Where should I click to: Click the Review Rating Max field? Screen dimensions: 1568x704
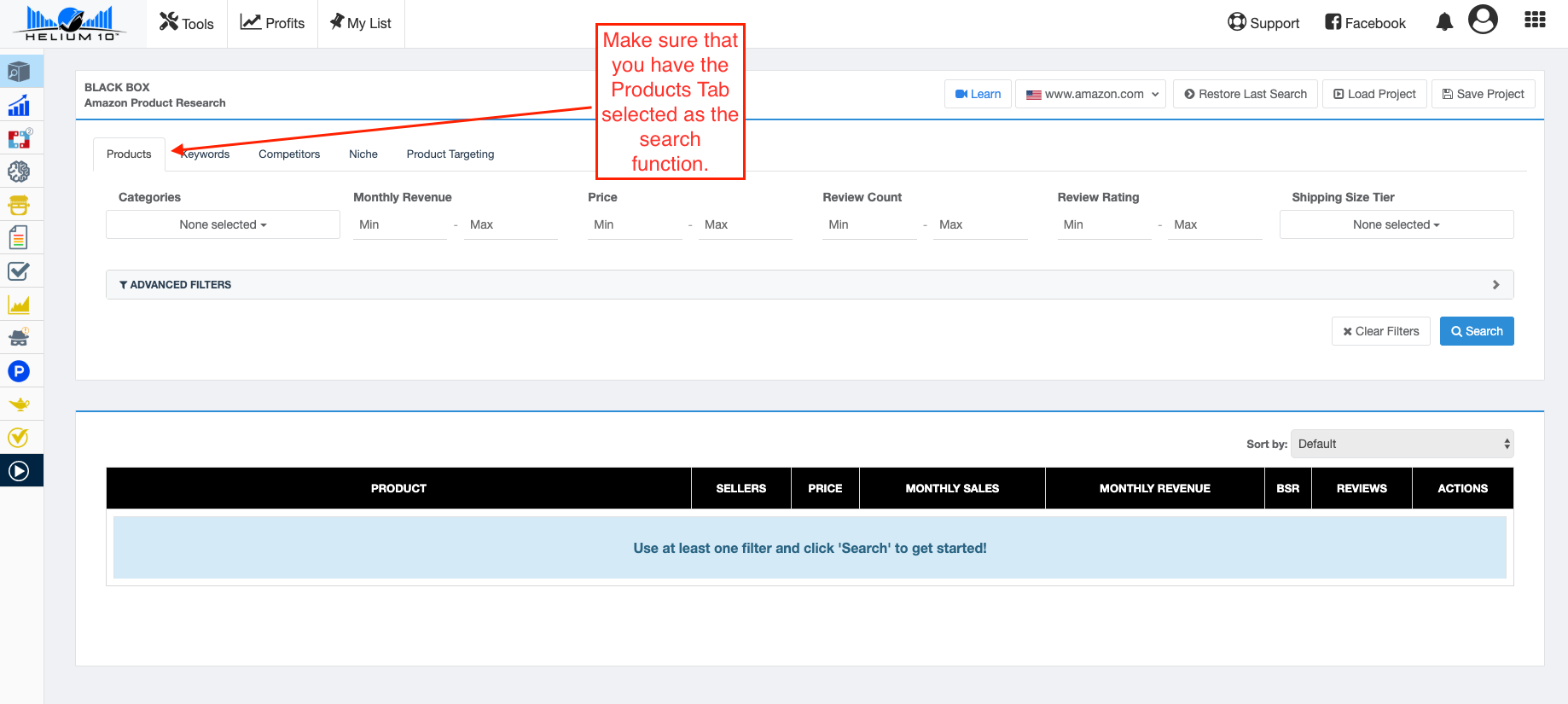(1215, 224)
